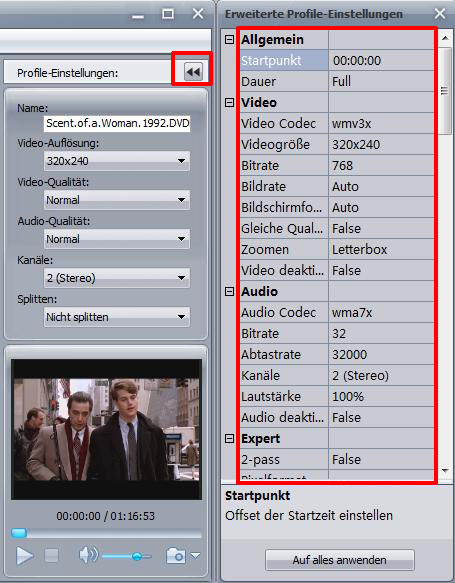The height and width of the screenshot is (583, 455).
Task: Open the Audio-Qualität dropdown
Action: 117,239
